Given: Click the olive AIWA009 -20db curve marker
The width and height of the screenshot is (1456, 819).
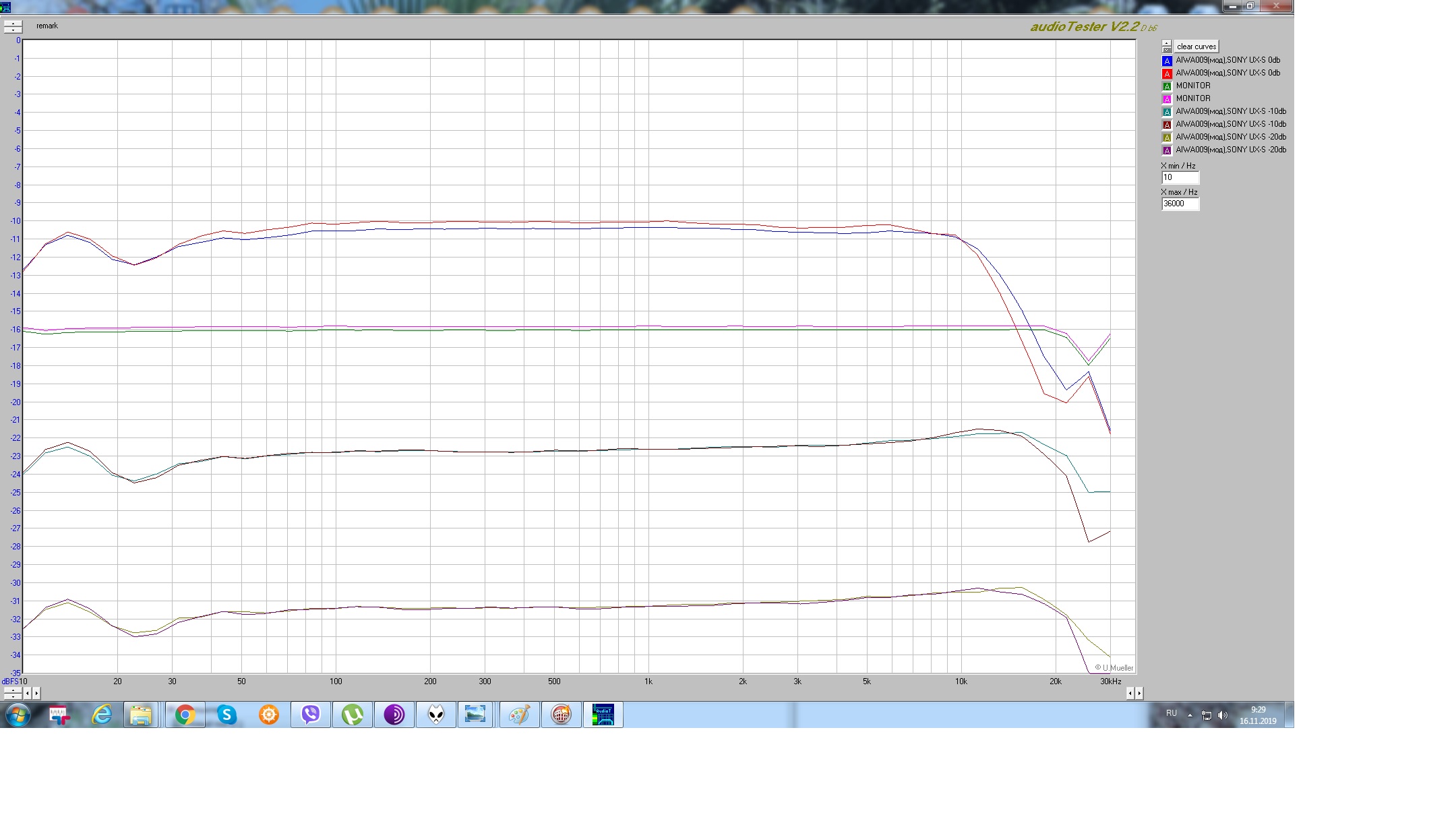Looking at the screenshot, I should (1167, 138).
